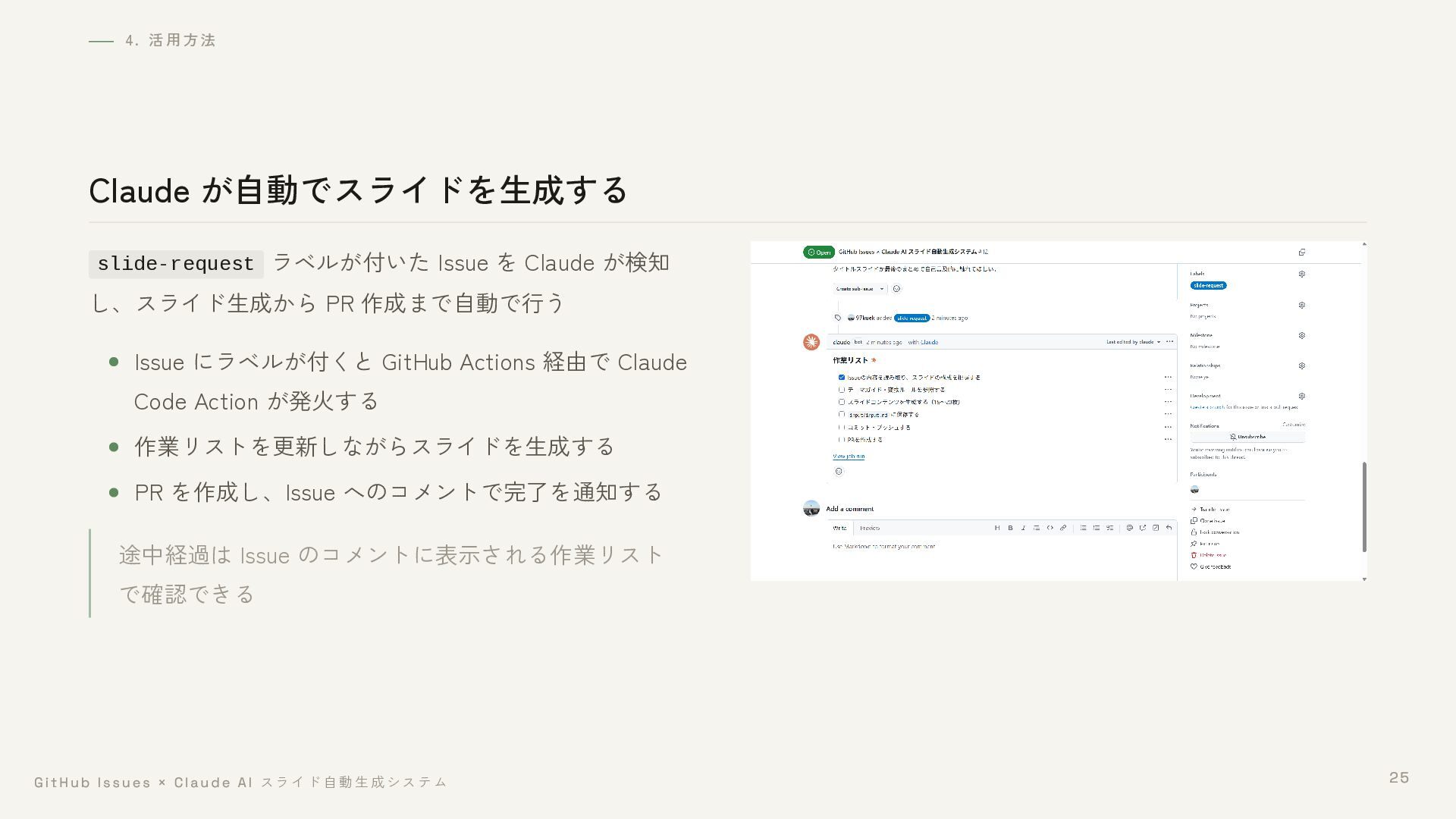Click the Heading icon in comment toolbar
The width and height of the screenshot is (1456, 819).
997,528
